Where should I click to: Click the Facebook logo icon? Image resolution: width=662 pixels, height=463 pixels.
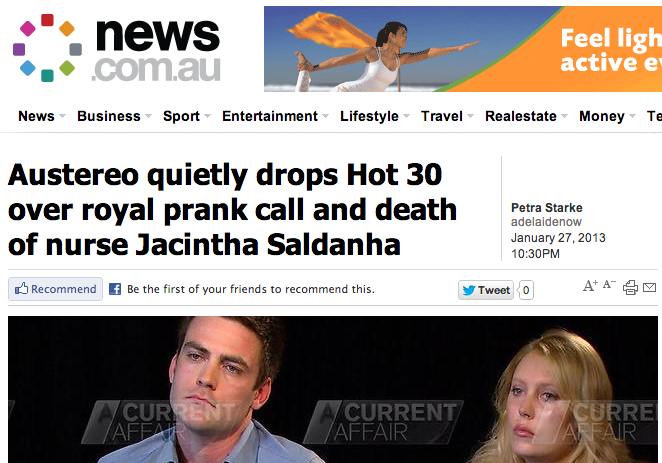115,289
